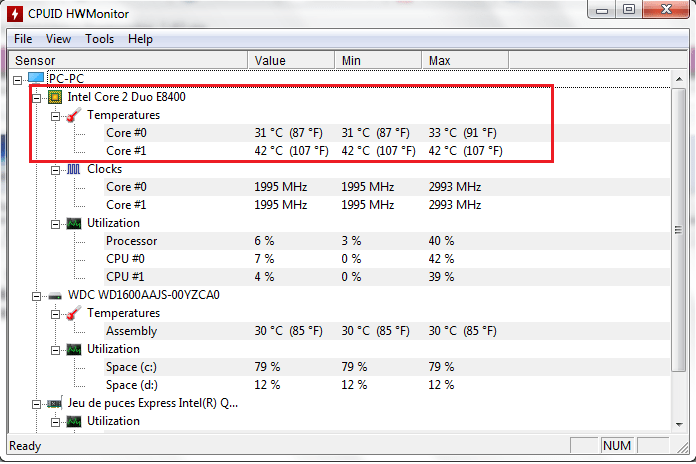Click the Intel Core 2 Duo CPU chip icon

click(57, 97)
